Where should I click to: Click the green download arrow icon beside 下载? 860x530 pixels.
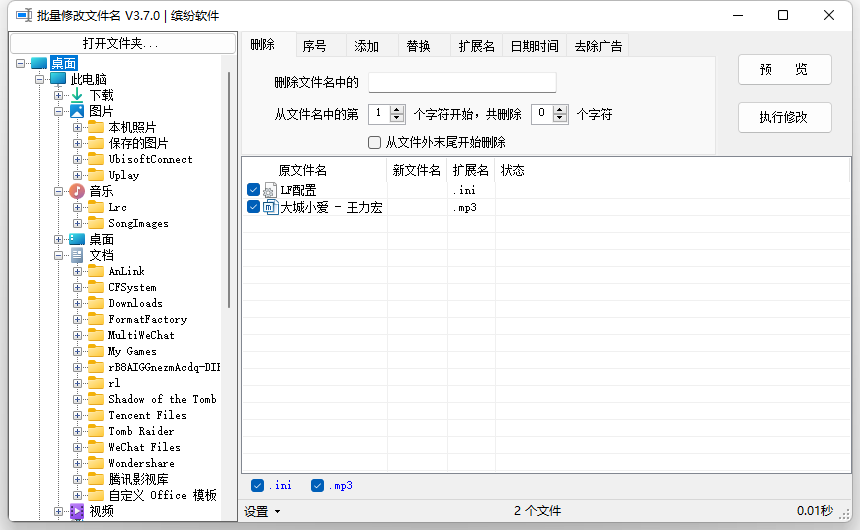tap(77, 95)
